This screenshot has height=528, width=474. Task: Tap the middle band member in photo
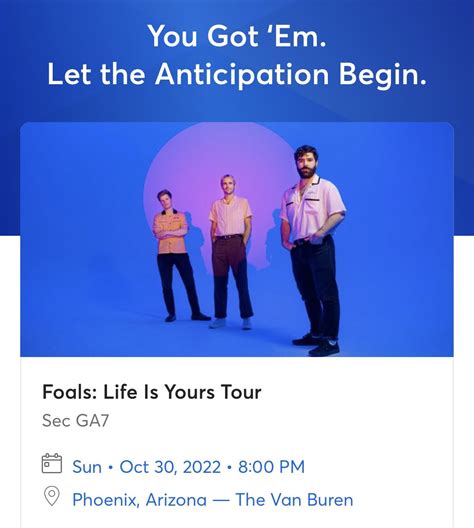click(231, 252)
